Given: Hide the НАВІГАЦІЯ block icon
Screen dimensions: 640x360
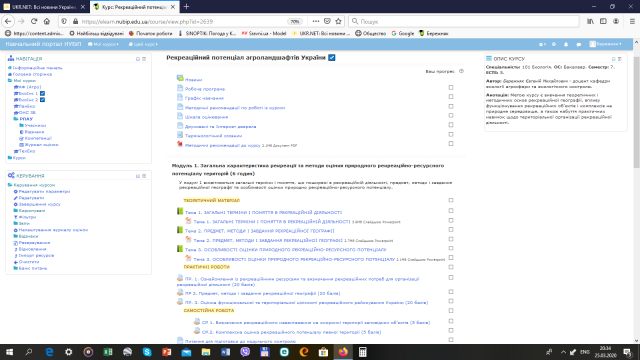Looking at the screenshot, I should pos(138,59).
